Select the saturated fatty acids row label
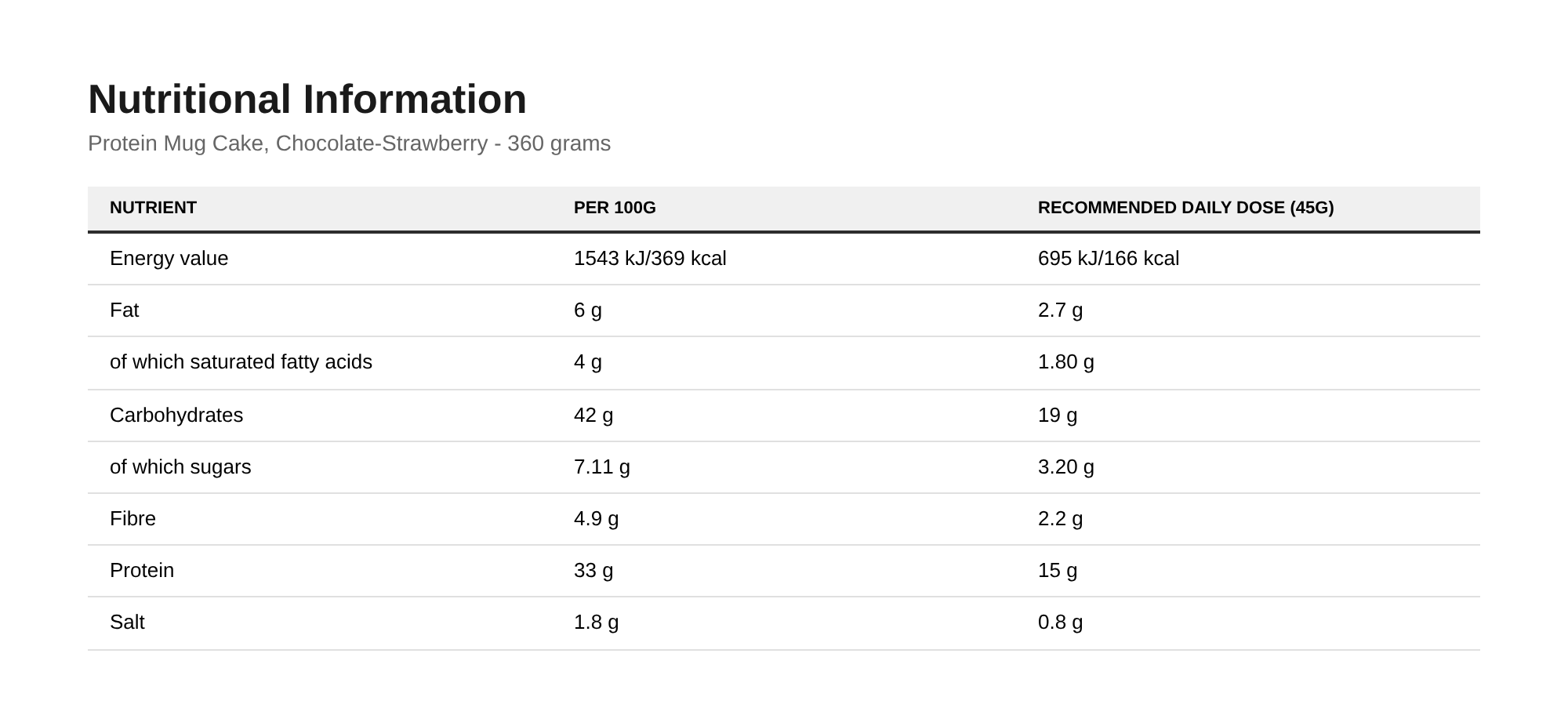This screenshot has height=726, width=1568. pos(241,362)
